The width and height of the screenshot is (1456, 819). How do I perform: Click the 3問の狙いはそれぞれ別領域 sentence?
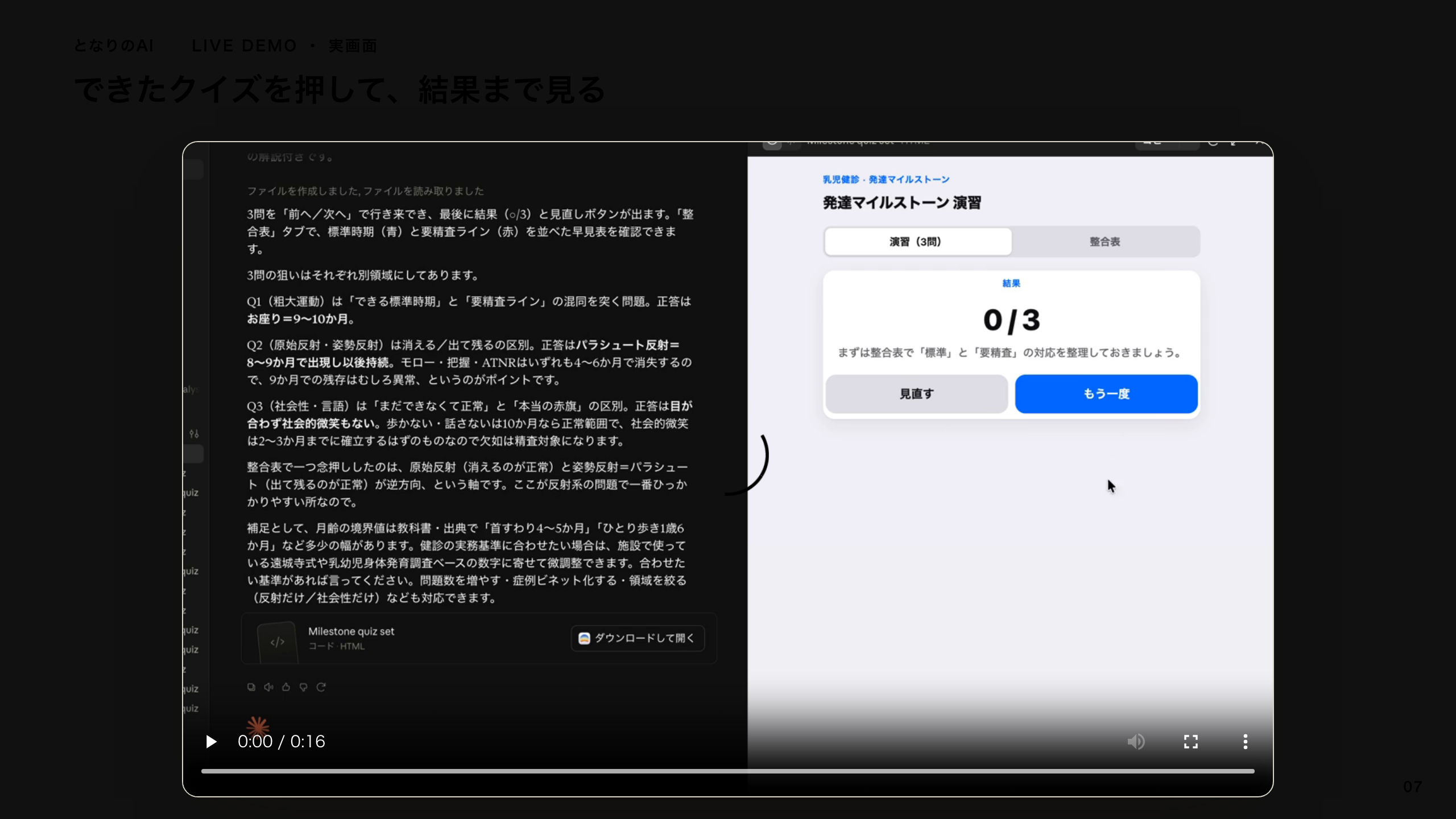(363, 275)
